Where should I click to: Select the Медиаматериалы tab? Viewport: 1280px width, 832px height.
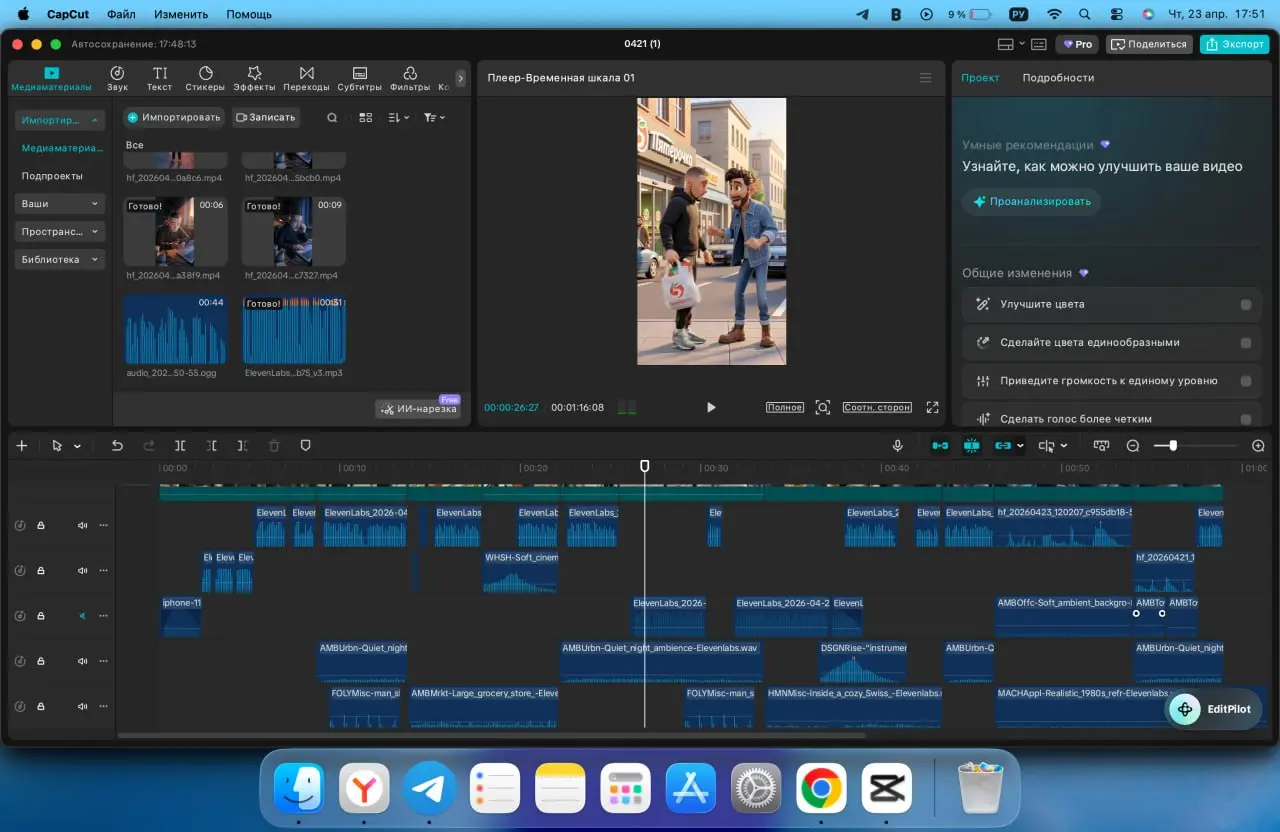(51, 79)
